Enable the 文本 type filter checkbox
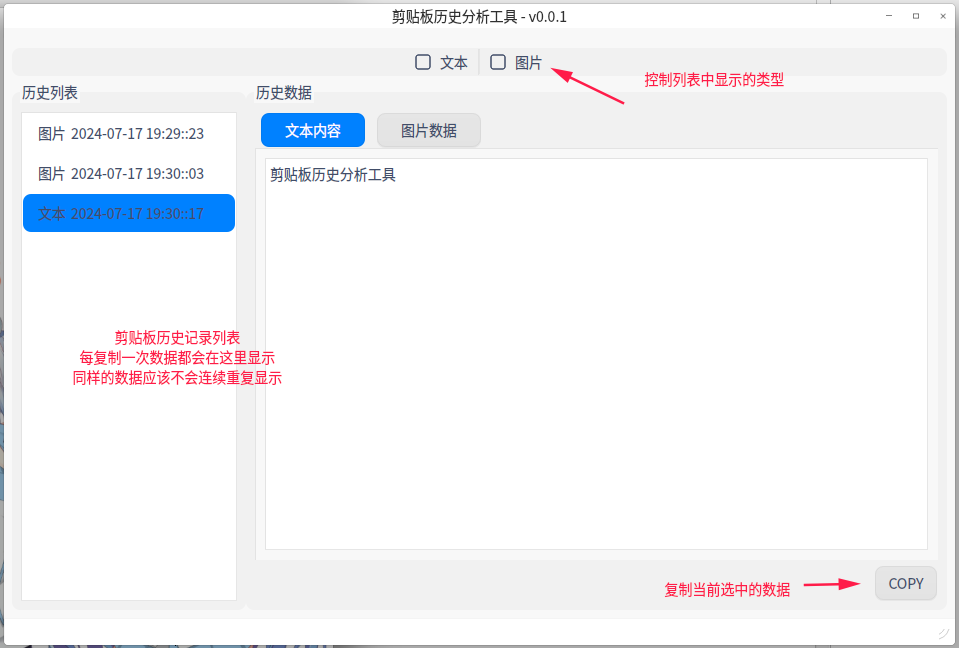This screenshot has width=959, height=648. click(424, 62)
